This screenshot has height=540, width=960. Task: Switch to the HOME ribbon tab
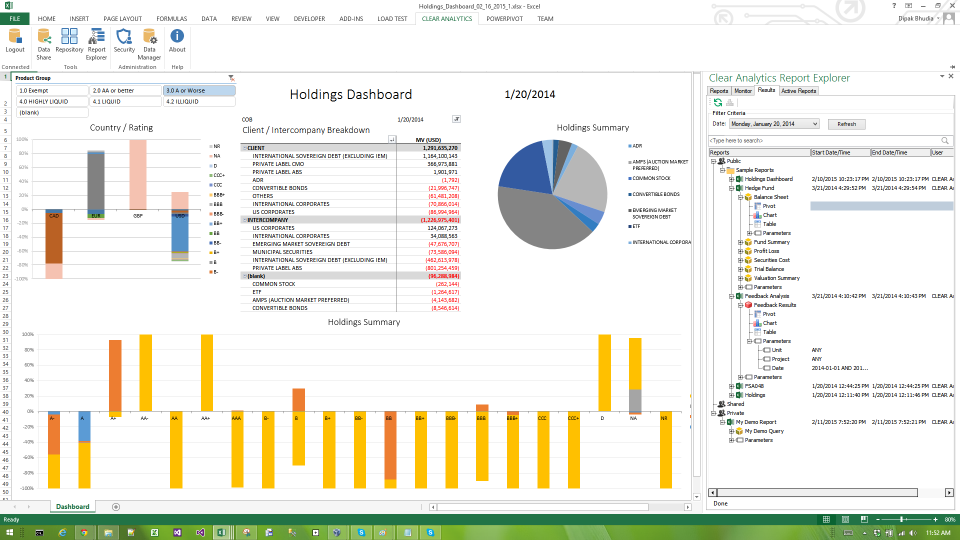point(47,19)
